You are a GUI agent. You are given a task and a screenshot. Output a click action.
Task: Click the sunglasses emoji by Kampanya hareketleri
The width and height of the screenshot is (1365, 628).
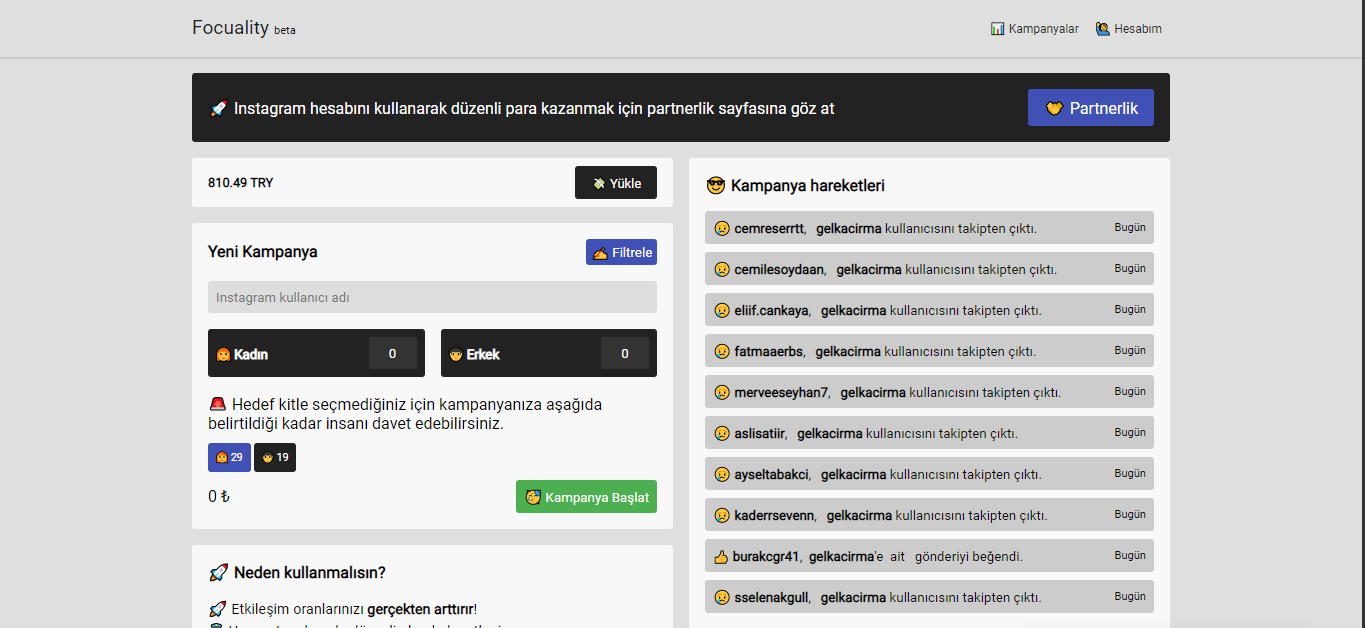(715, 185)
